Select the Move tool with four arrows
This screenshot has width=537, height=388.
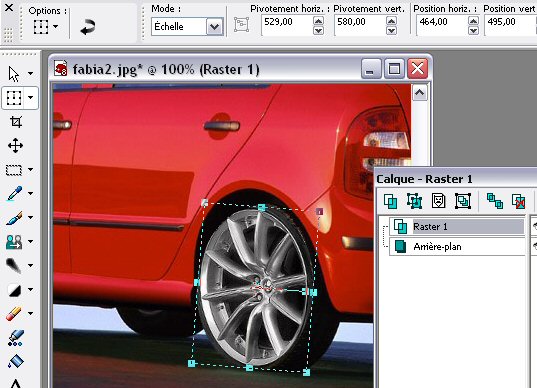click(x=15, y=146)
